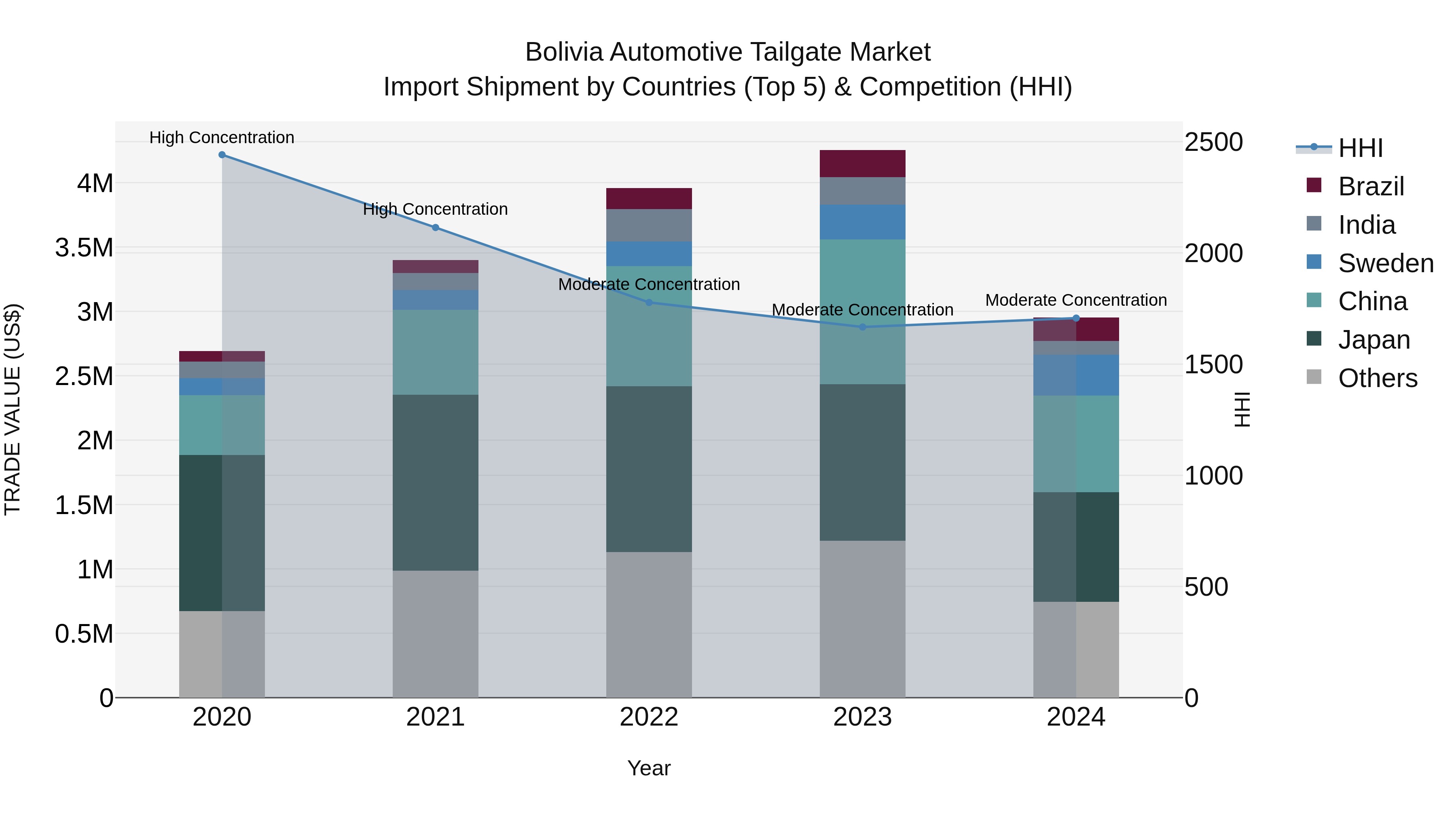Click the 2020 HHI data point
This screenshot has width=1456, height=819.
pyautogui.click(x=222, y=155)
